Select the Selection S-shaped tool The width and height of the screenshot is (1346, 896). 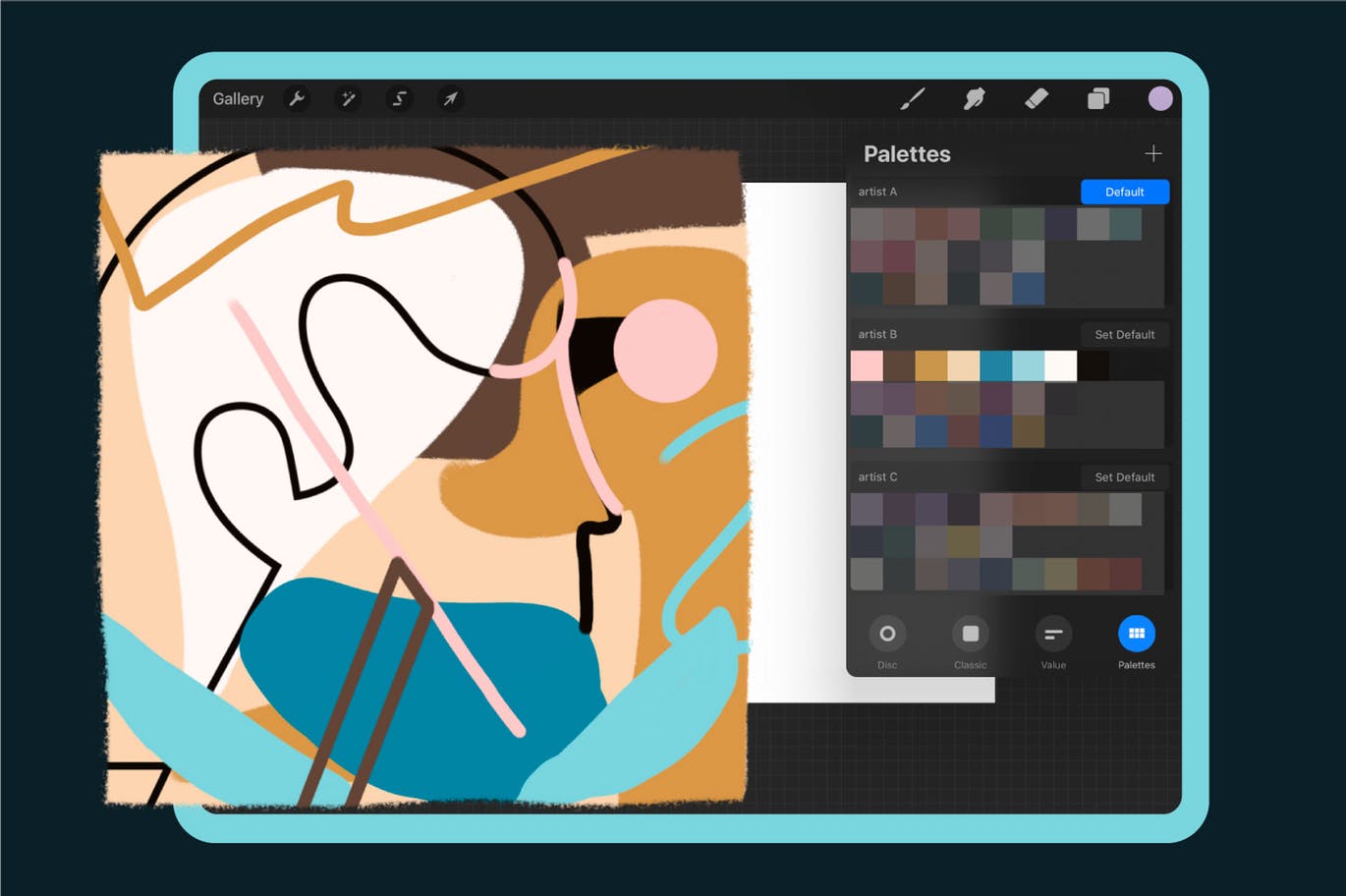pyautogui.click(x=399, y=98)
